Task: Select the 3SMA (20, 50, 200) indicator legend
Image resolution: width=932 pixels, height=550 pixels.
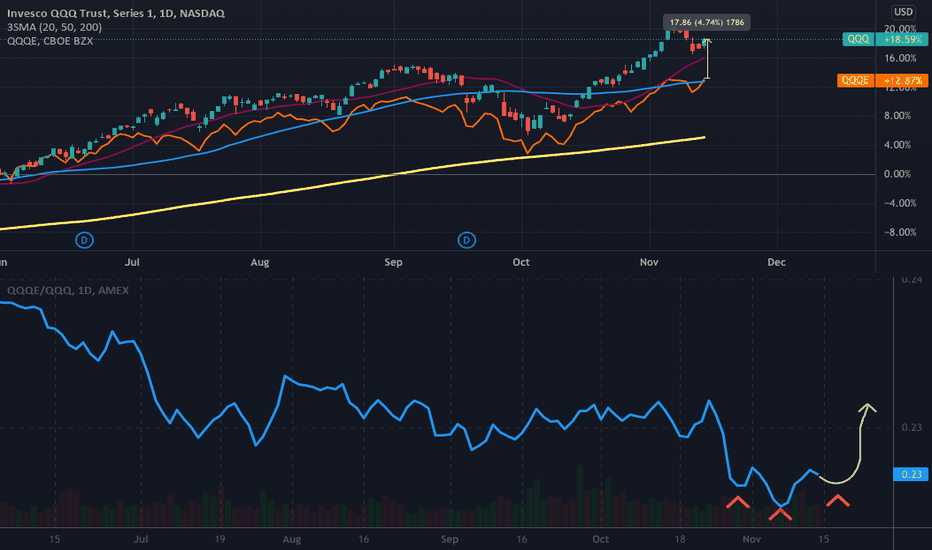Action: point(54,27)
